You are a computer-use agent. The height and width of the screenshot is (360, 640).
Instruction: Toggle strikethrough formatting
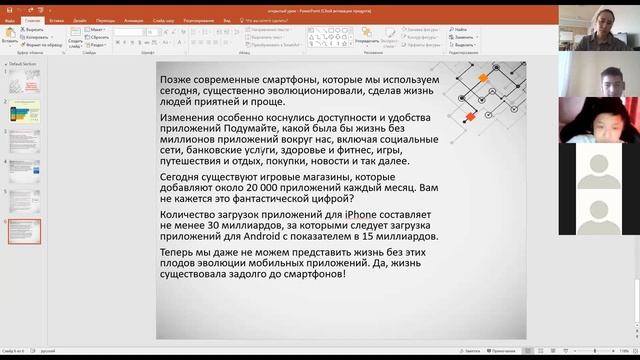click(x=147, y=42)
